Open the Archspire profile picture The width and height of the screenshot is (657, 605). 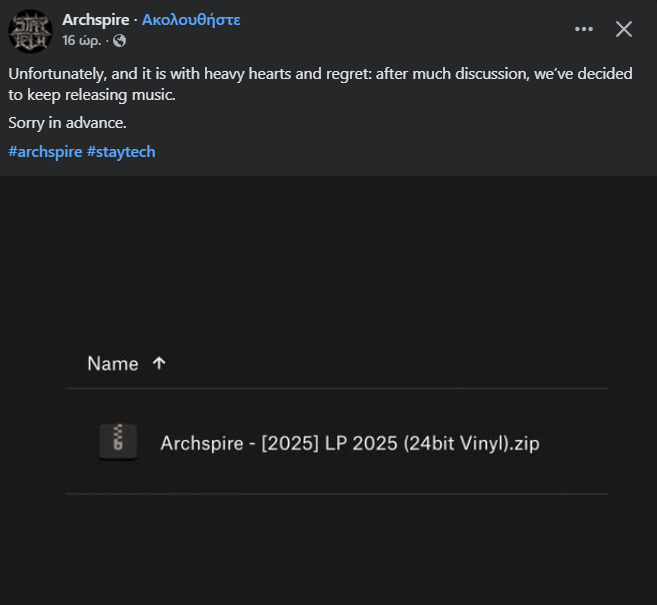30,30
